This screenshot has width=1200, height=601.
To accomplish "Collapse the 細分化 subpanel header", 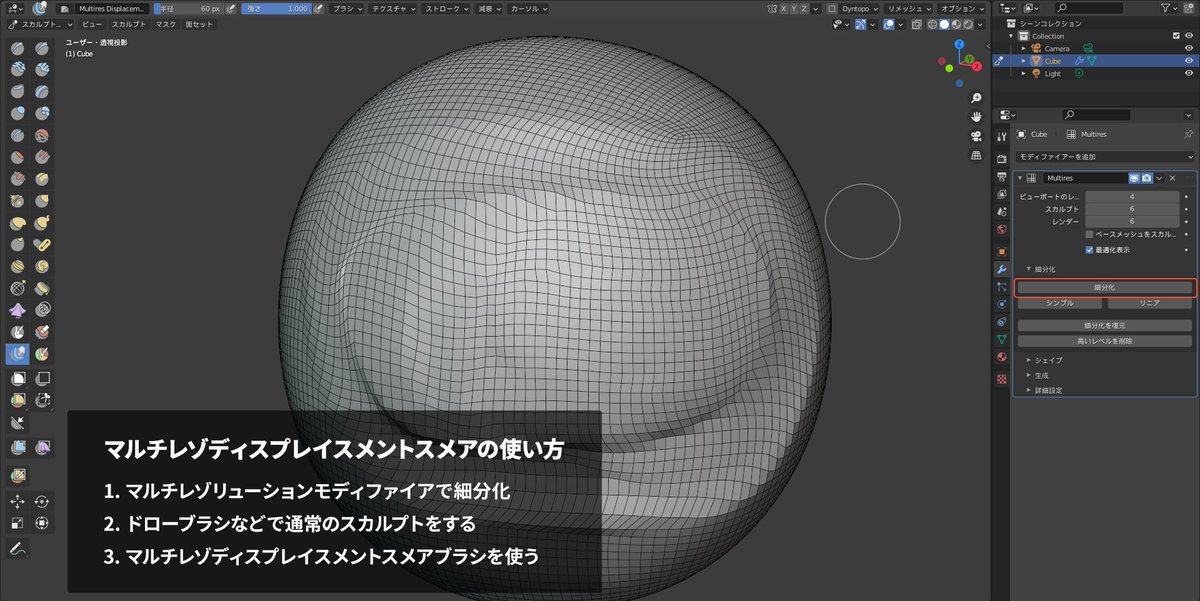I will (x=1042, y=269).
